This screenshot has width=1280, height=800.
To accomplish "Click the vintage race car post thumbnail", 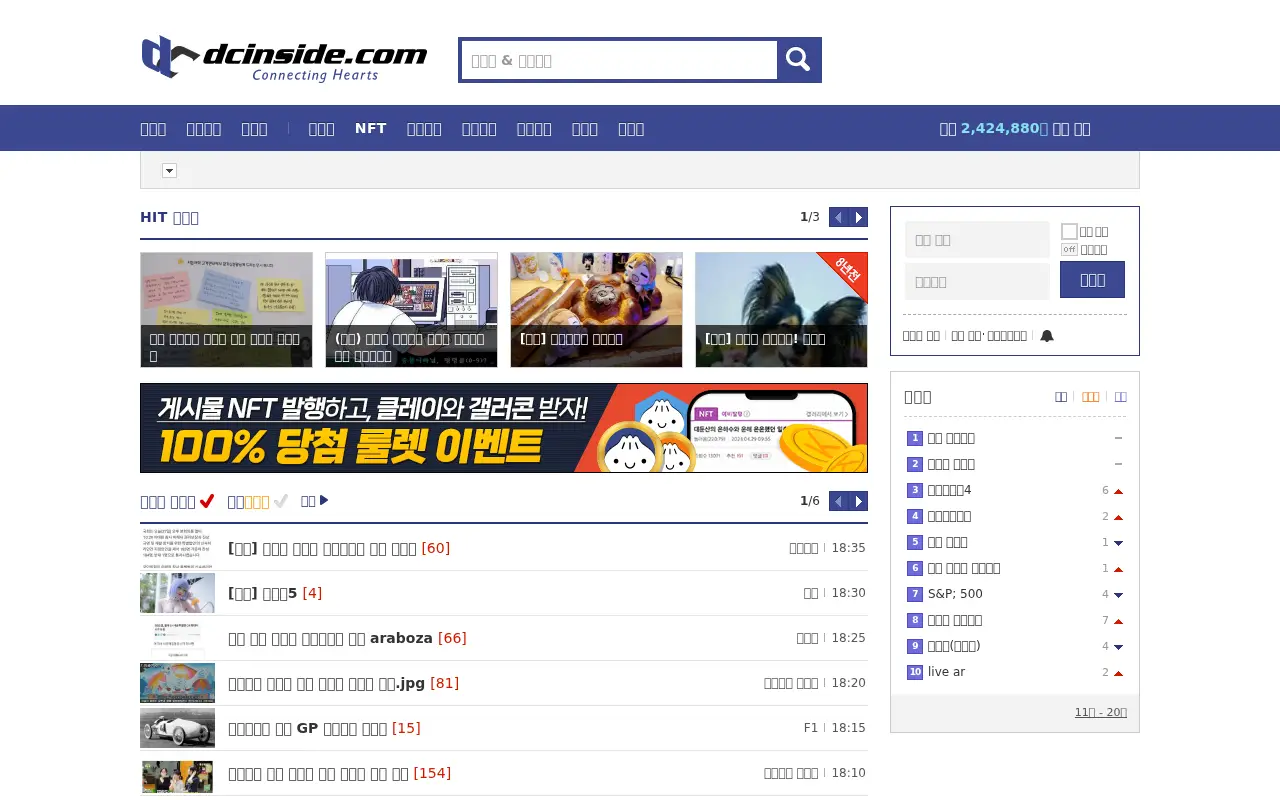I will click(x=177, y=728).
